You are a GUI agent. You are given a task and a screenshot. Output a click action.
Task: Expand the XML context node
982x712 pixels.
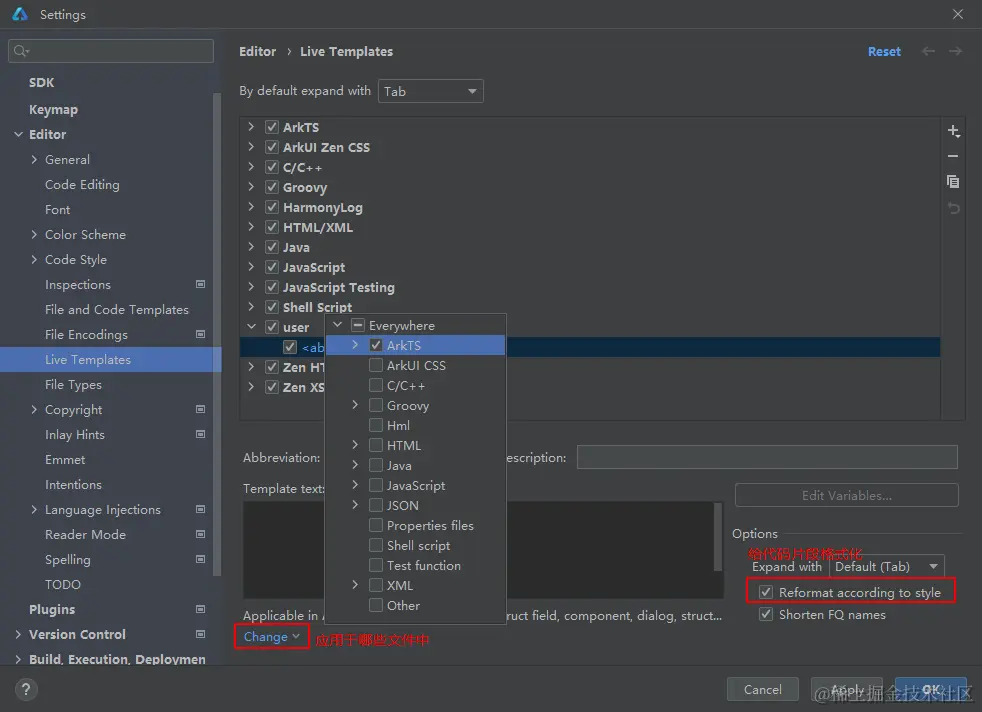(355, 585)
